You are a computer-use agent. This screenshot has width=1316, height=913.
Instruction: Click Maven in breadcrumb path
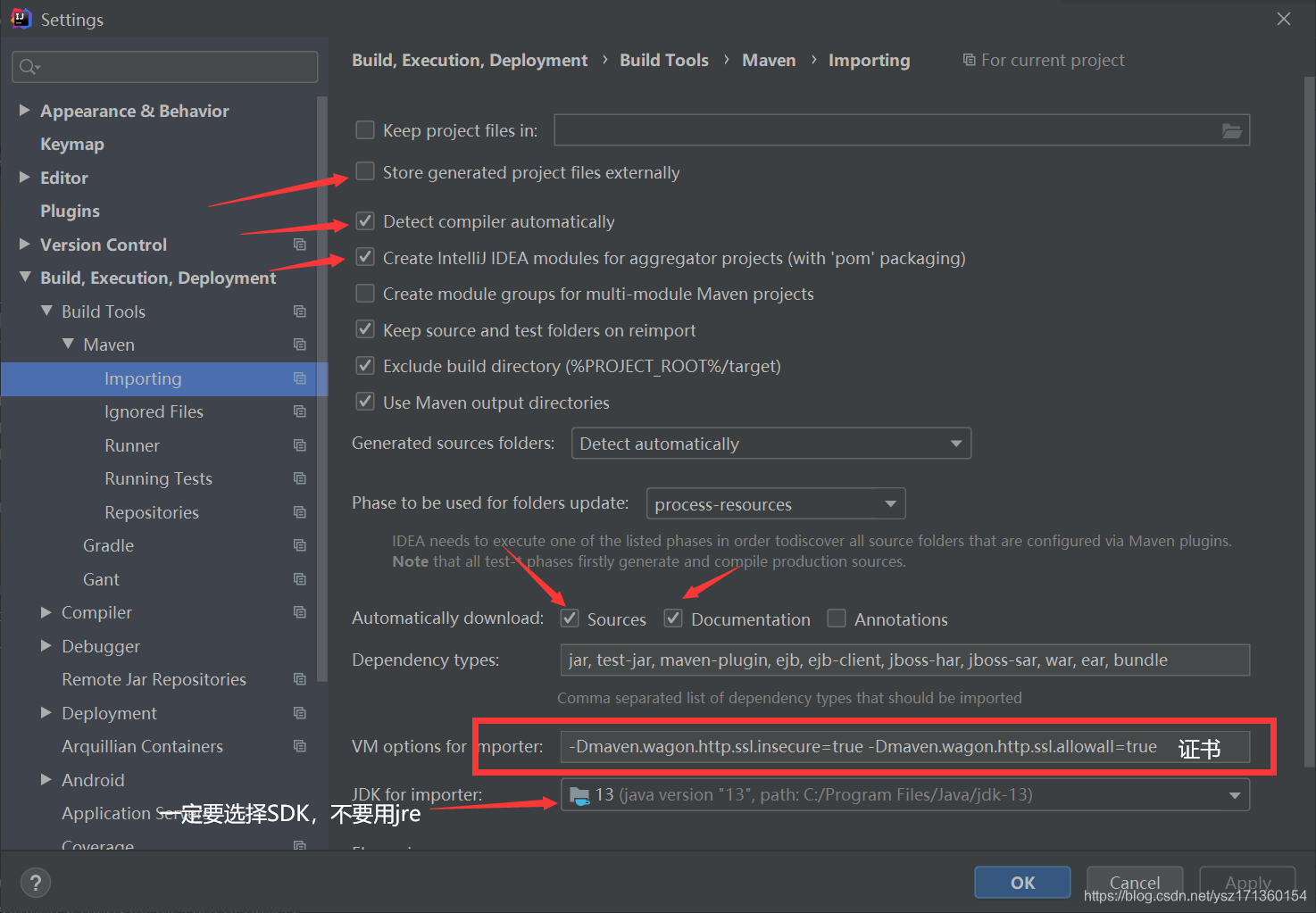coord(769,60)
